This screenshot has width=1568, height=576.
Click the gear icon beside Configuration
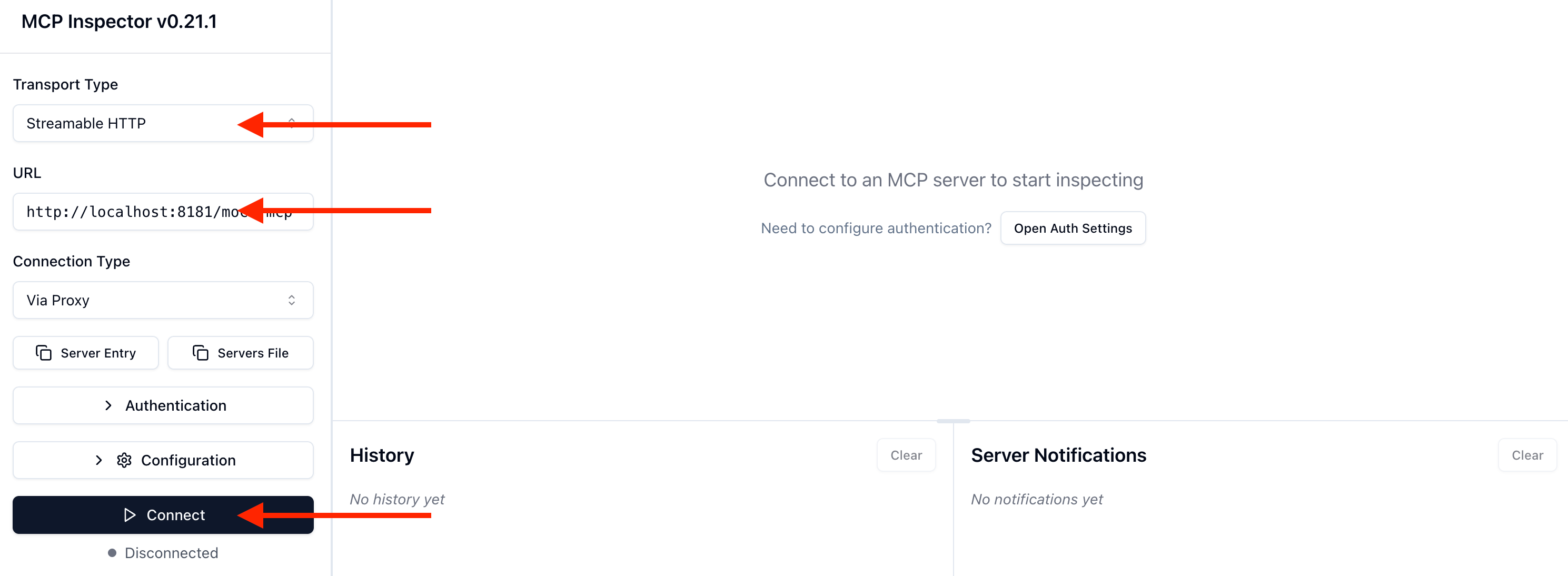(124, 460)
